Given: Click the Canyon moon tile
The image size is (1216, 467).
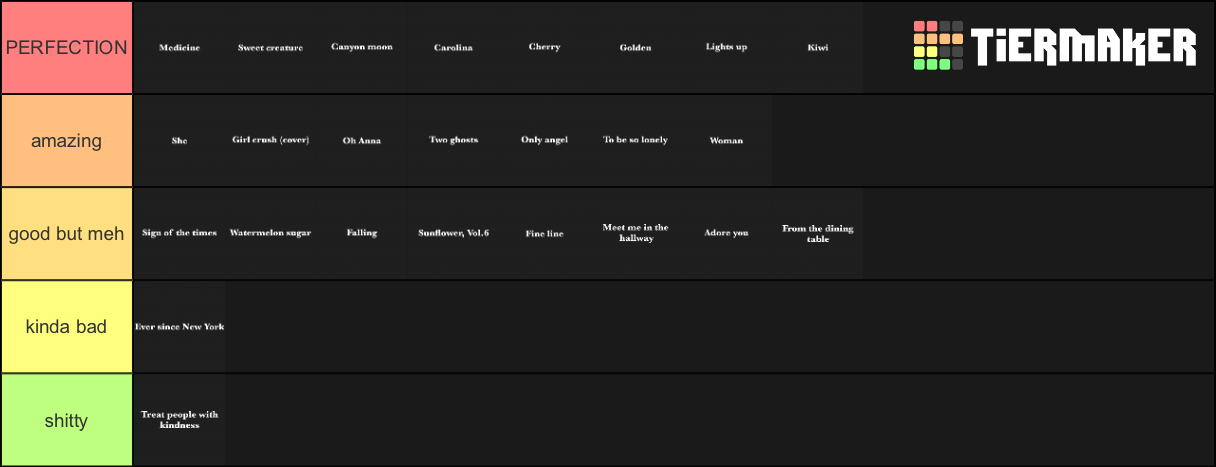Looking at the screenshot, I should [361, 47].
